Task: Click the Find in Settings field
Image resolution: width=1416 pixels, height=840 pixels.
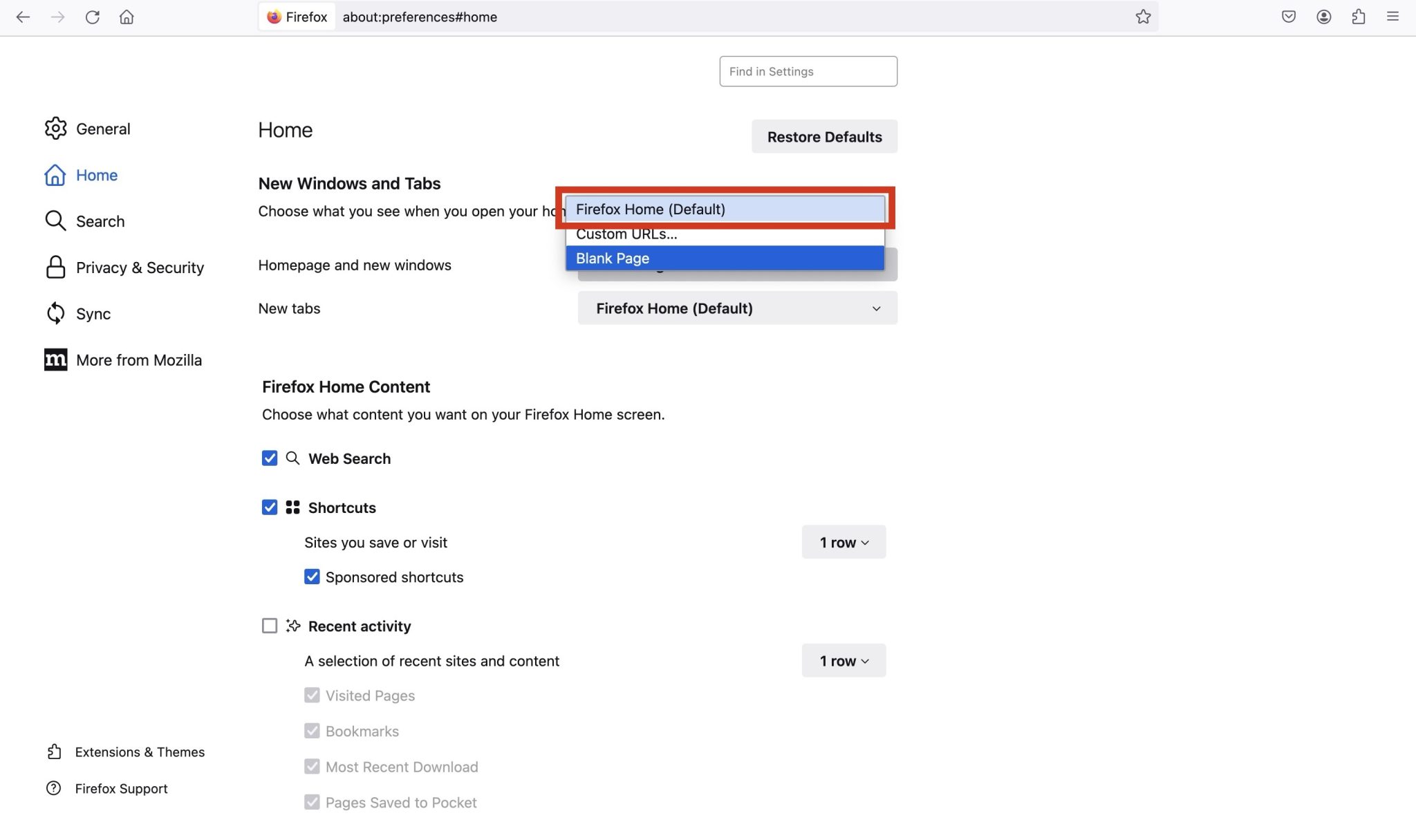Action: (808, 71)
